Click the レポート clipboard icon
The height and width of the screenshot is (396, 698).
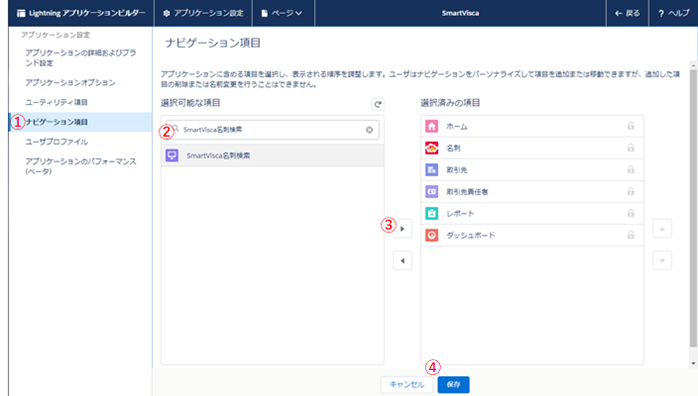pos(431,214)
